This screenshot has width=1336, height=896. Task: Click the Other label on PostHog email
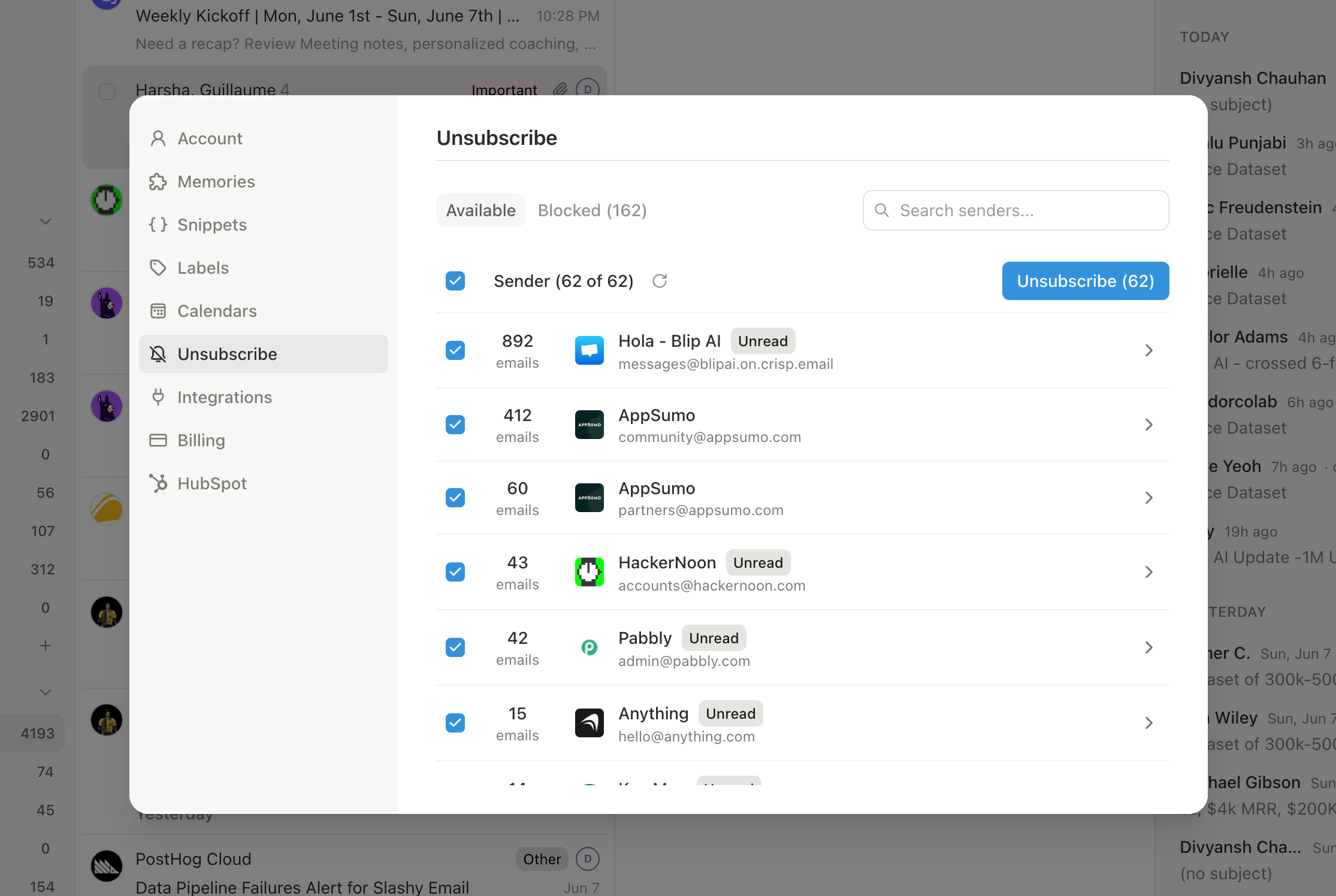(x=542, y=859)
